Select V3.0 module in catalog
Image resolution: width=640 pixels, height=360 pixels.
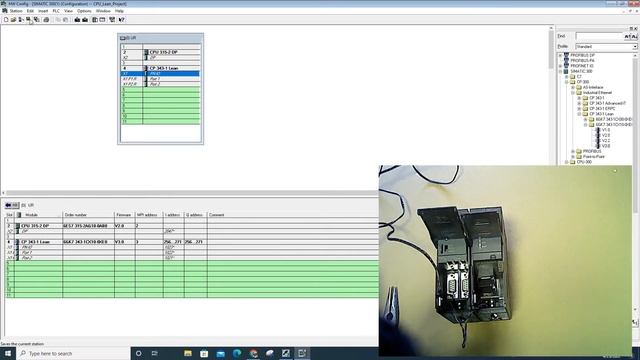[x=606, y=146]
